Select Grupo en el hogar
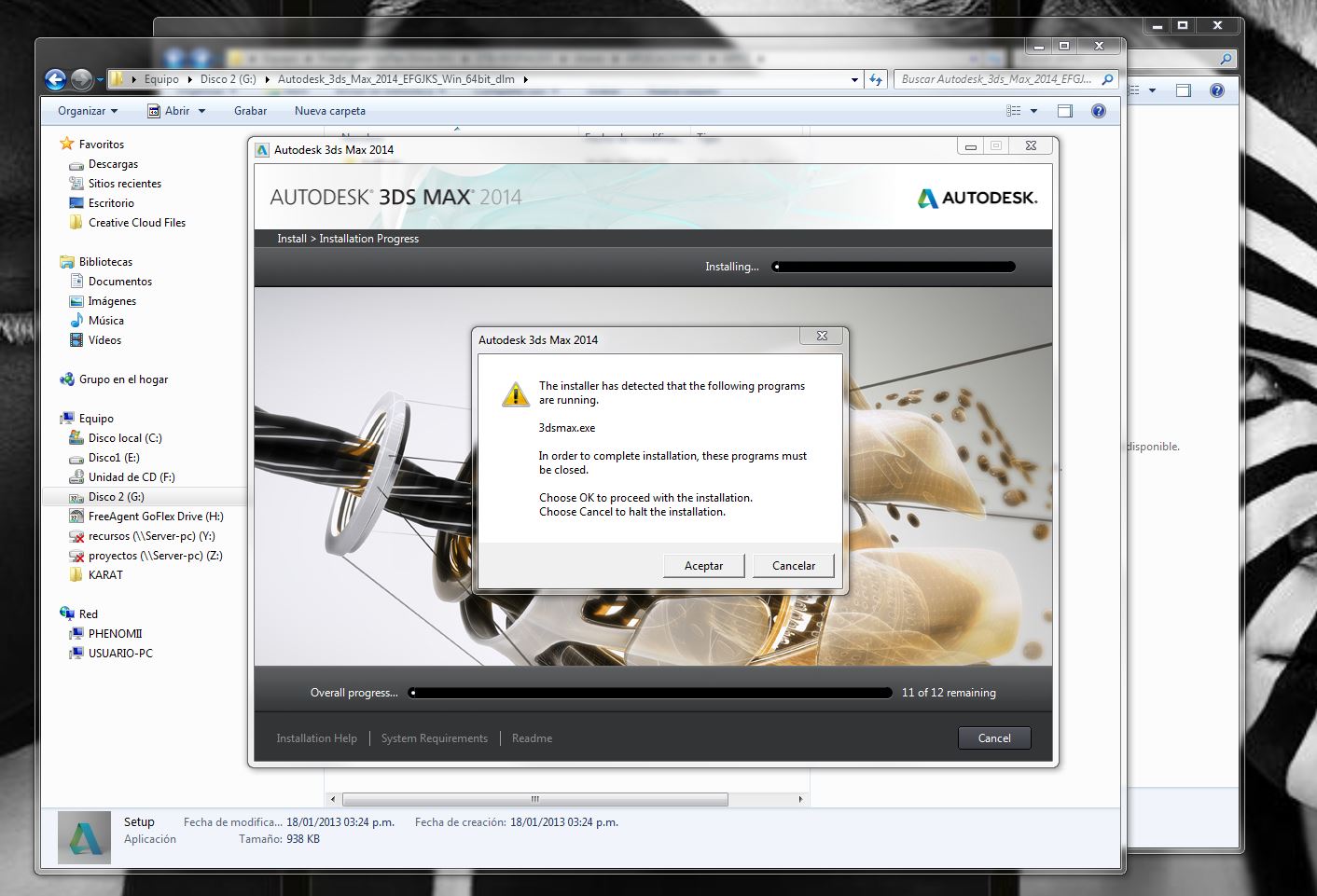Viewport: 1317px width, 896px height. tap(123, 379)
